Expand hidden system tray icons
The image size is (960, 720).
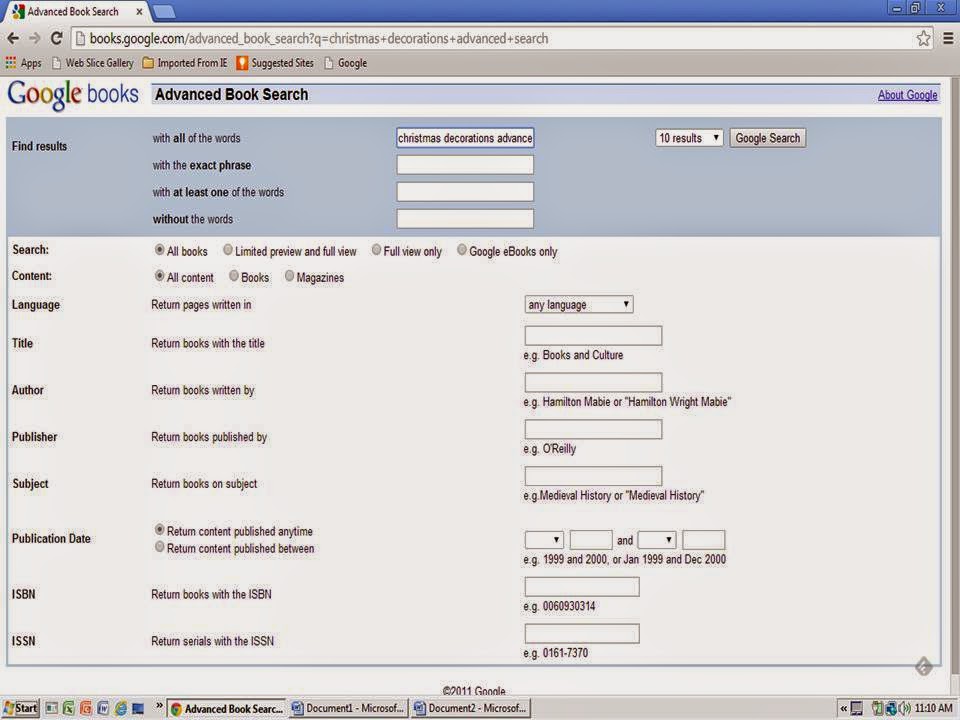coord(843,708)
